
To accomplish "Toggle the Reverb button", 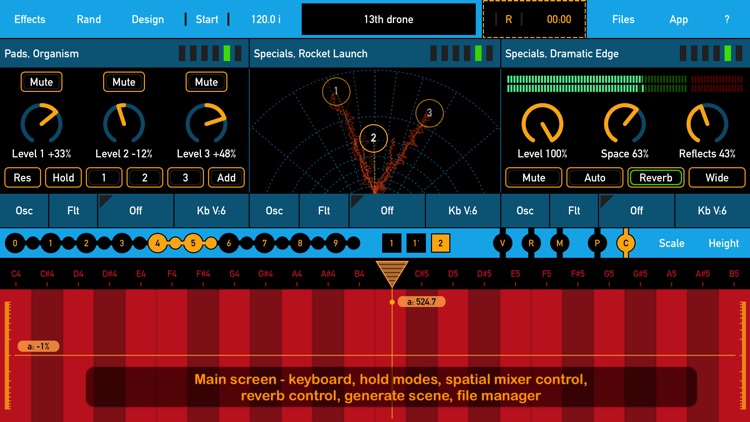I will coord(656,178).
